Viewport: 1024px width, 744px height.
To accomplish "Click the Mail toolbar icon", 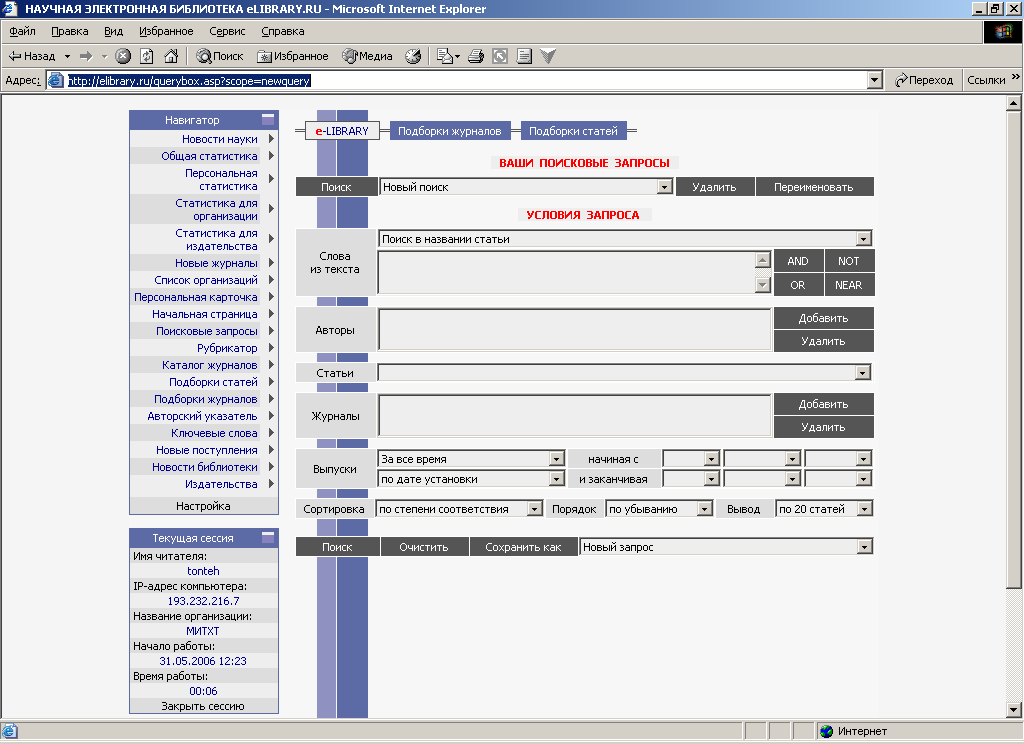I will click(447, 56).
